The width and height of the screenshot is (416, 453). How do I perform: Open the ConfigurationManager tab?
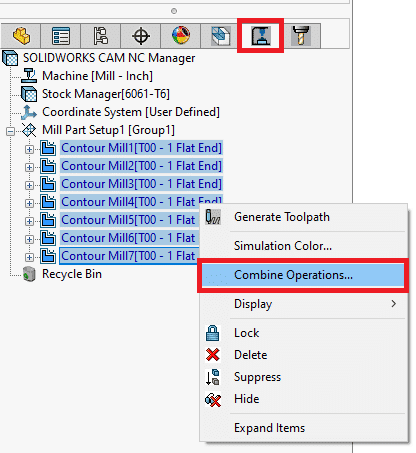[101, 36]
